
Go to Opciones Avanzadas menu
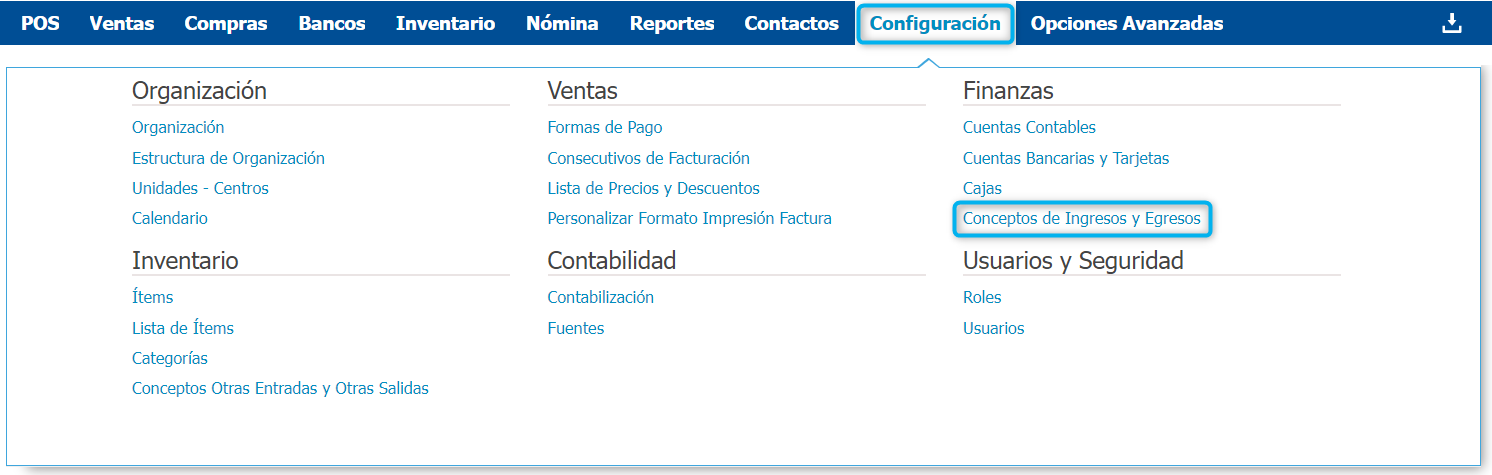coord(1126,24)
